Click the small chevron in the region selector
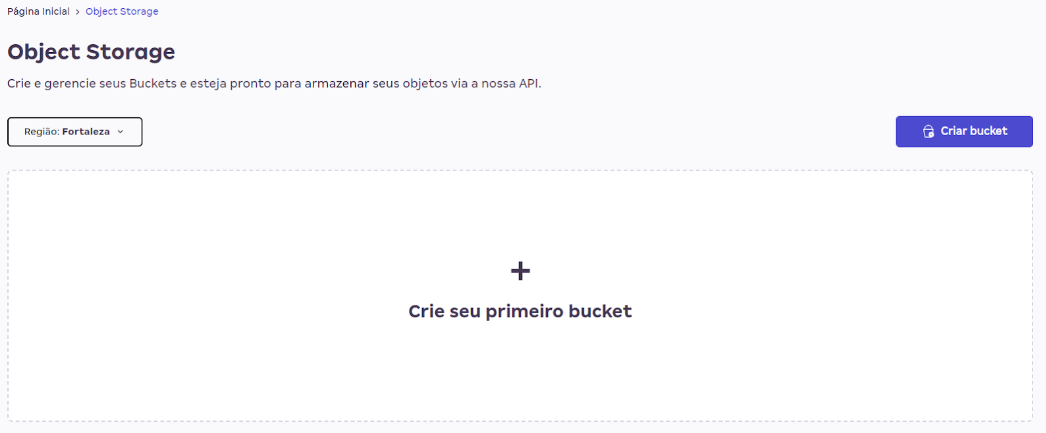 click(x=120, y=132)
